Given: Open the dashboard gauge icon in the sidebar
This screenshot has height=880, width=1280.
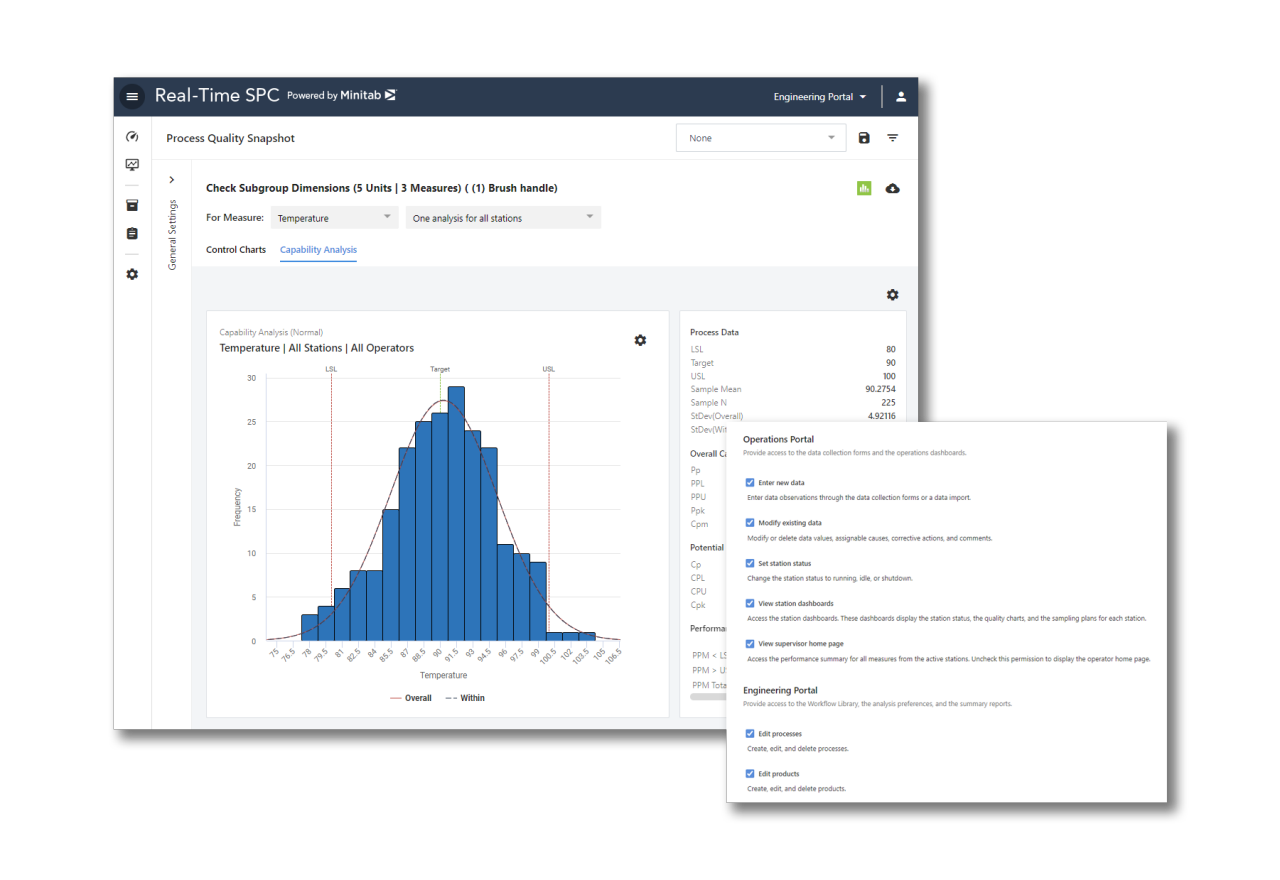Looking at the screenshot, I should (x=132, y=134).
